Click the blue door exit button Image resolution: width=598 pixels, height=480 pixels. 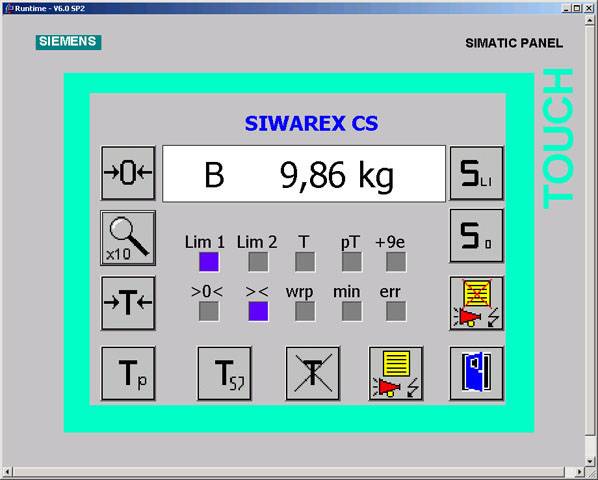point(477,373)
